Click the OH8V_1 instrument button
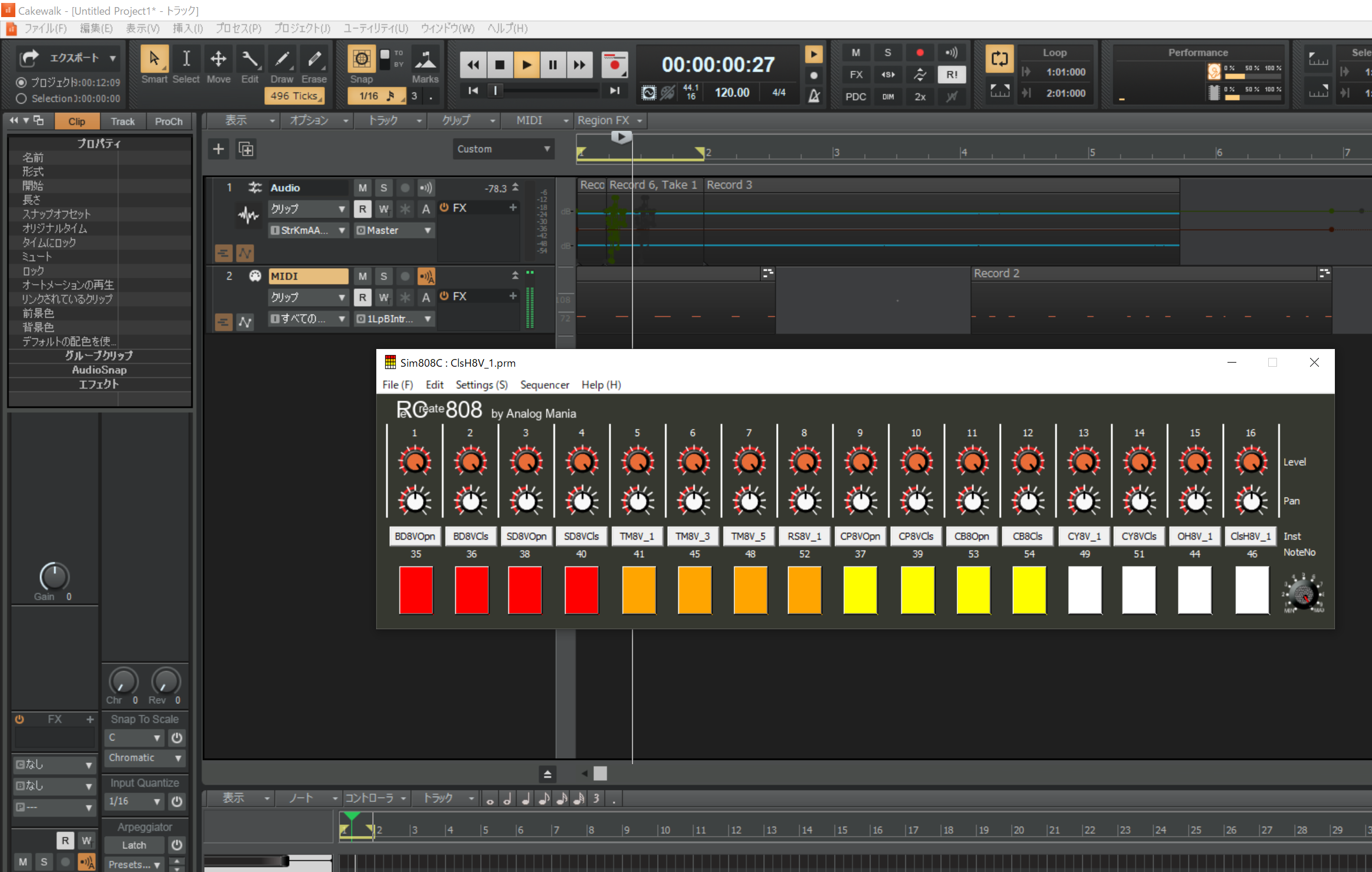Screen dimensions: 1372x872 click(1194, 537)
